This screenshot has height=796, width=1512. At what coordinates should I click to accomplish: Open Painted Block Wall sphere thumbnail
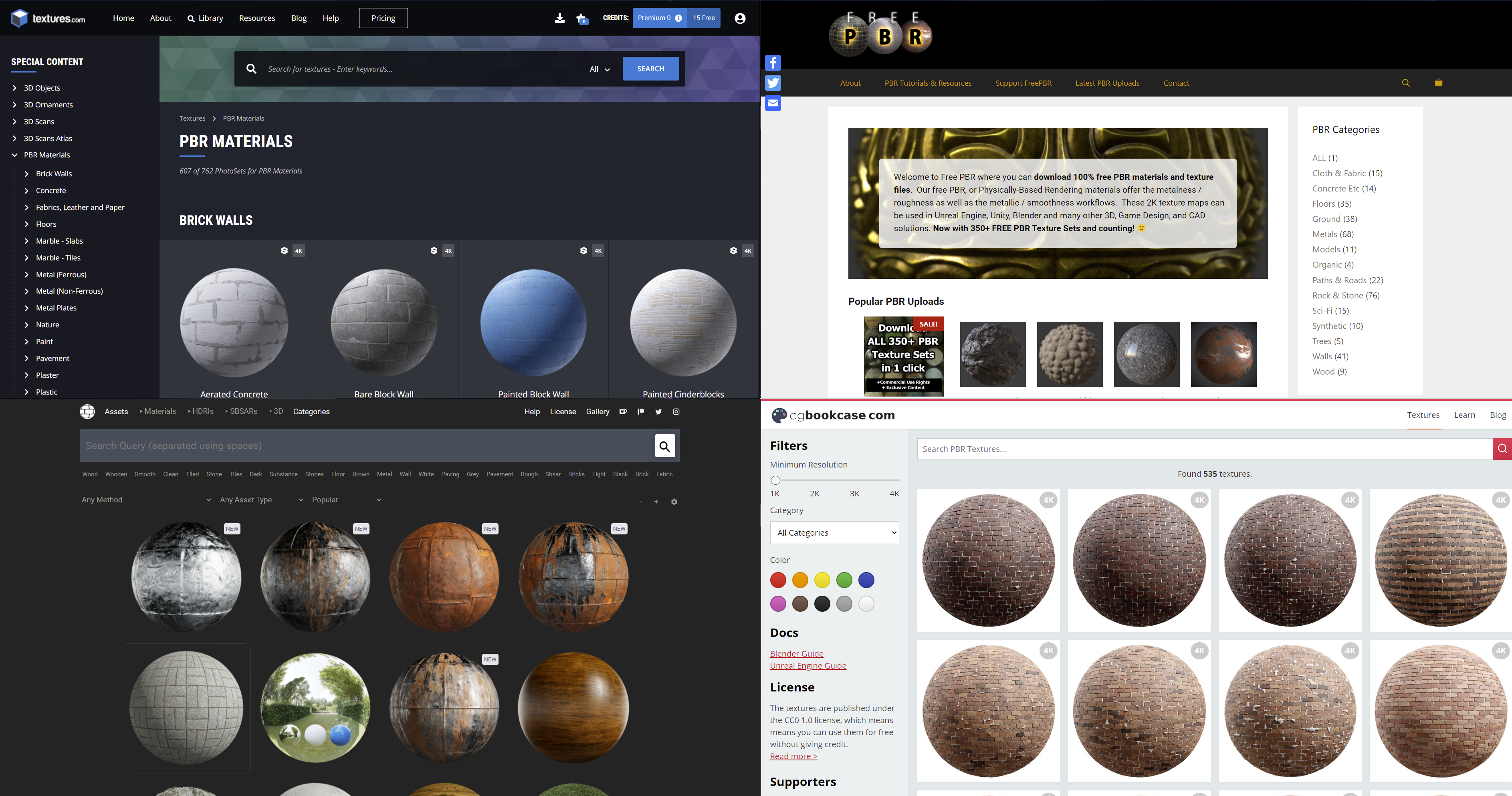pos(533,322)
